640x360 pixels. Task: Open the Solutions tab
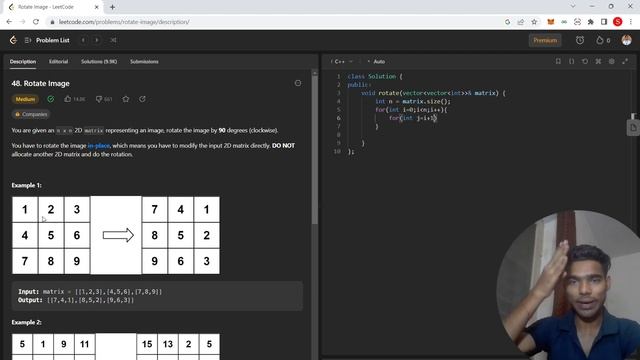click(99, 62)
